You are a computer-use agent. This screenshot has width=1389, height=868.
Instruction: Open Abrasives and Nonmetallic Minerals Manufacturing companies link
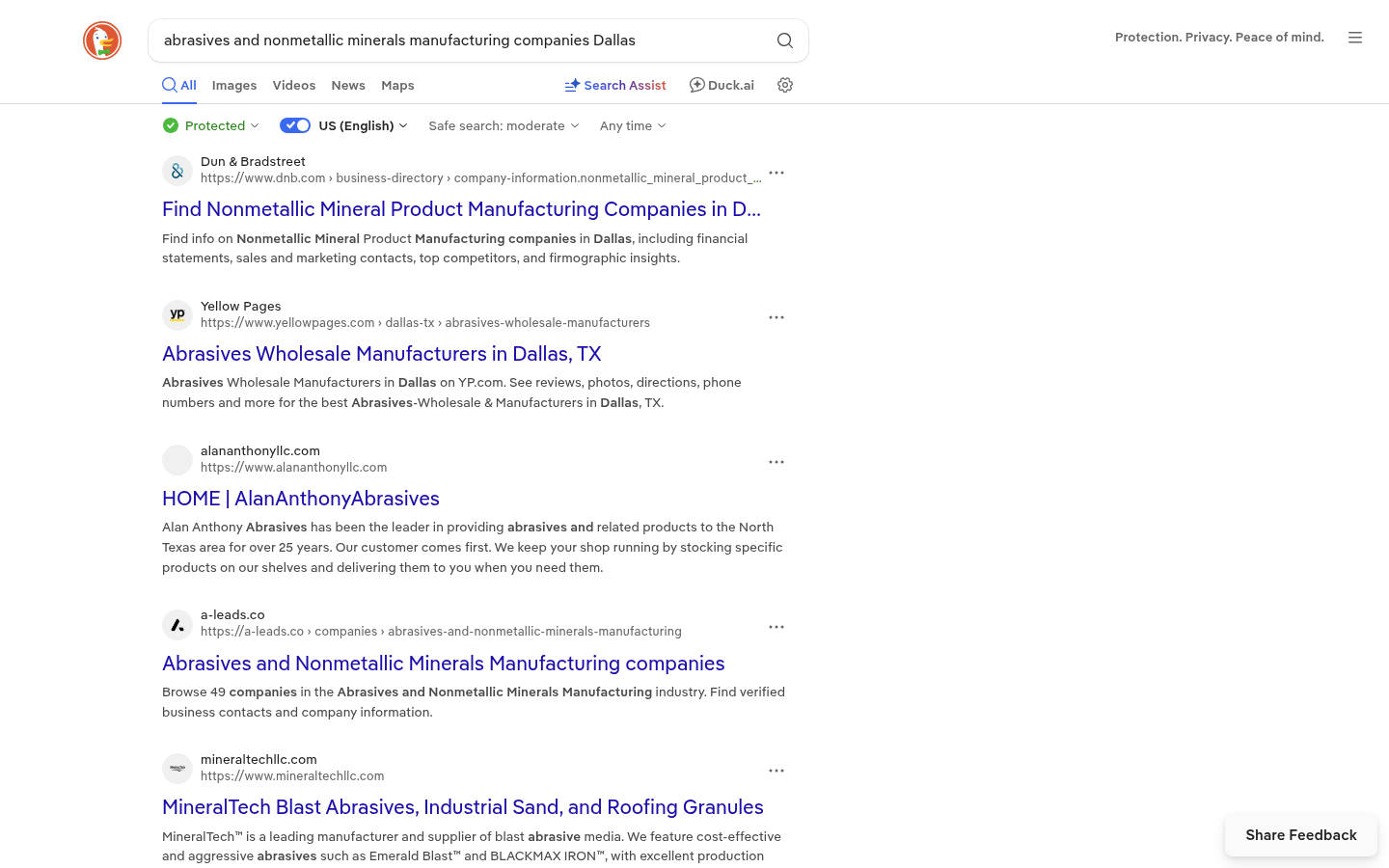coord(444,664)
